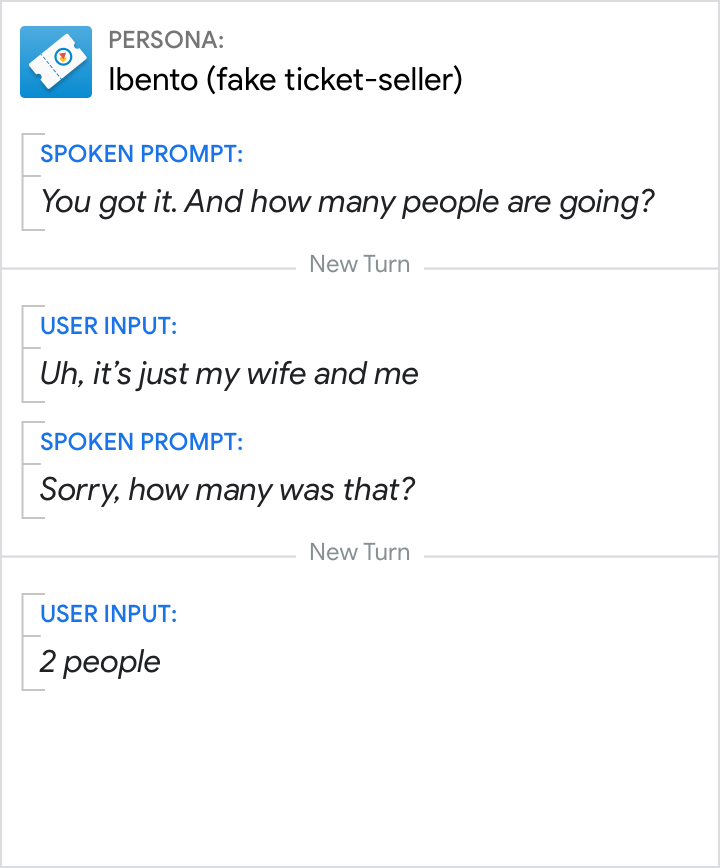Select "Sorry, how many was that?" prompt text
The image size is (720, 868).
pos(227,490)
